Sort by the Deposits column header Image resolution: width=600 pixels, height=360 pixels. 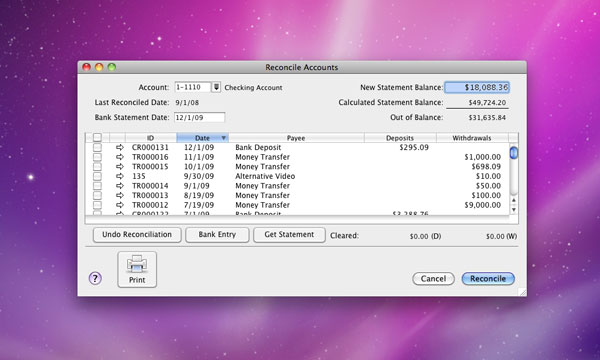pyautogui.click(x=400, y=138)
